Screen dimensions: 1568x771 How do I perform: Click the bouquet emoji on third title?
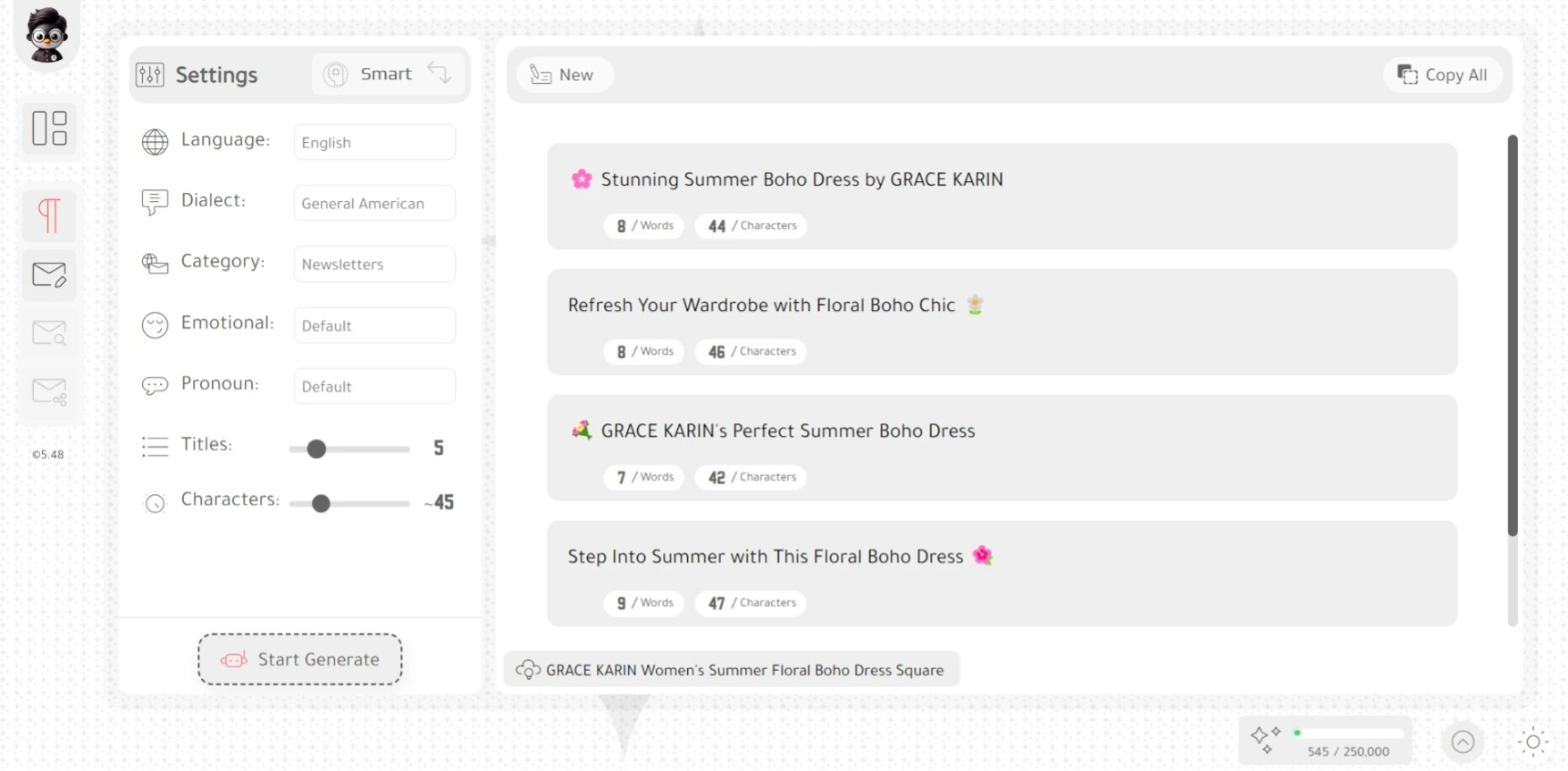(582, 431)
